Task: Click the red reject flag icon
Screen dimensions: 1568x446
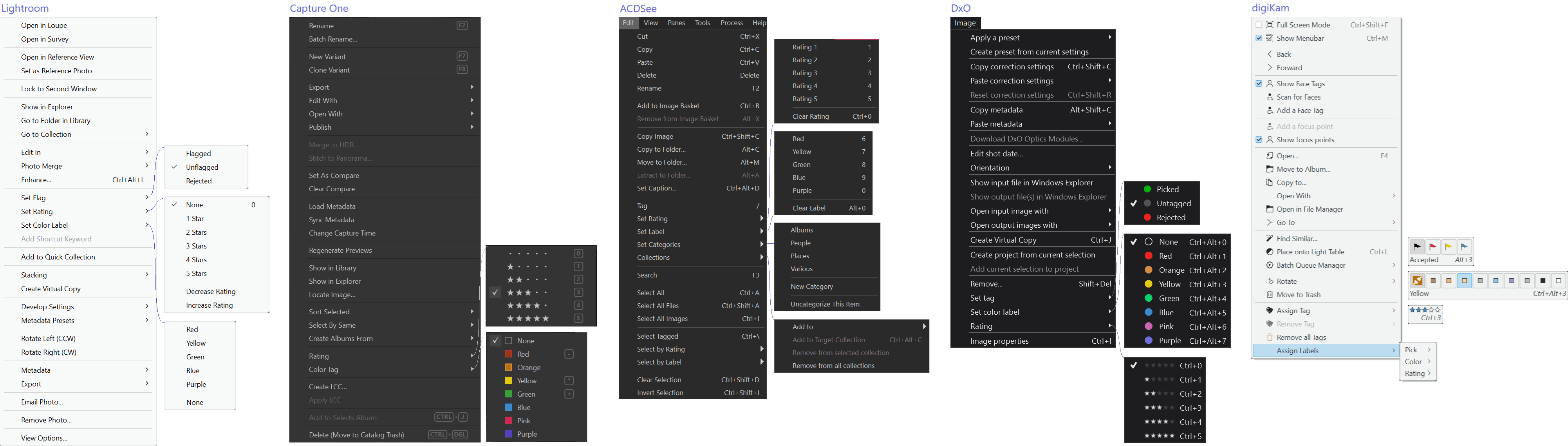Action: coord(1433,247)
